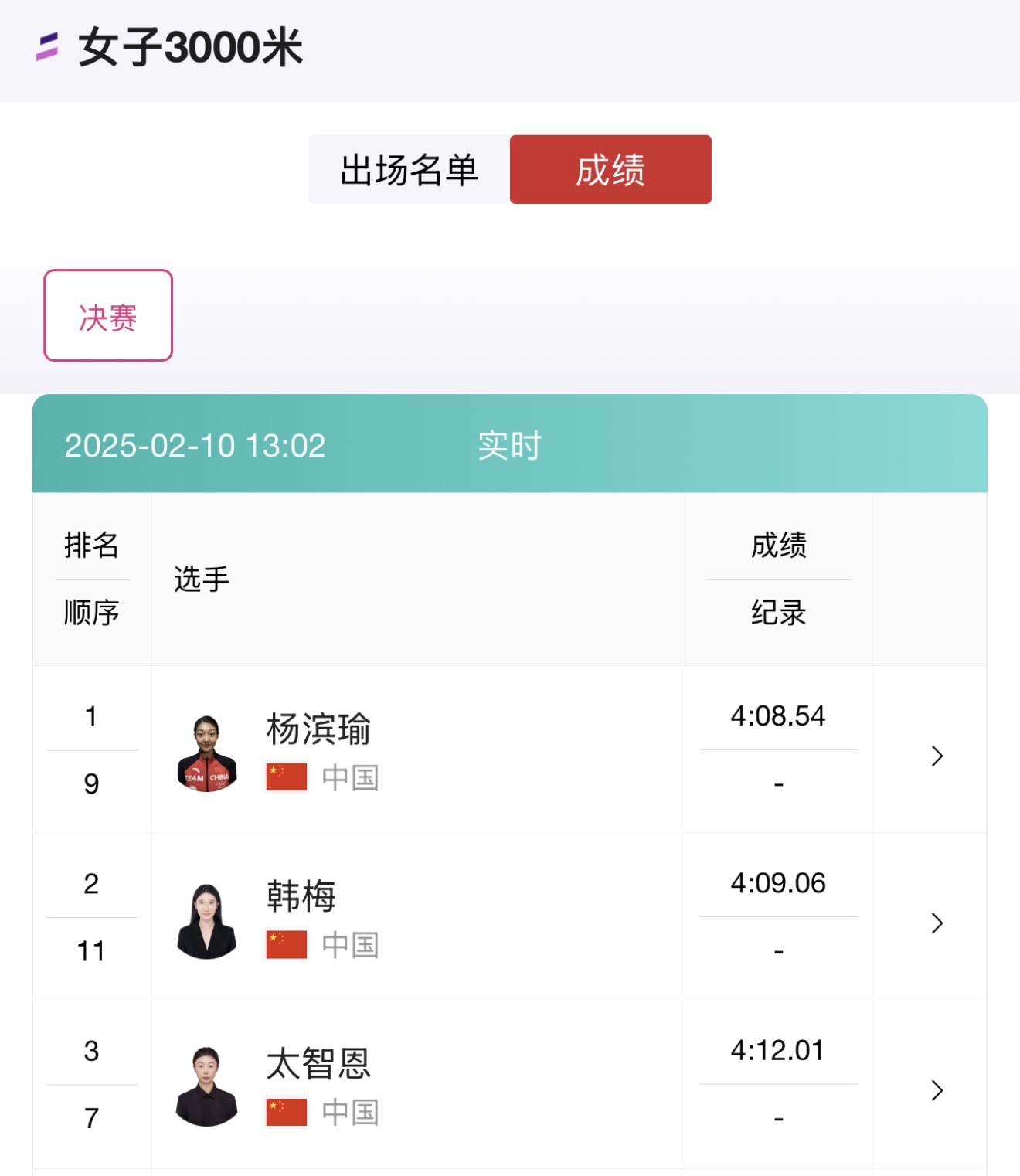Switch to the 出场名单 tab

pyautogui.click(x=409, y=170)
